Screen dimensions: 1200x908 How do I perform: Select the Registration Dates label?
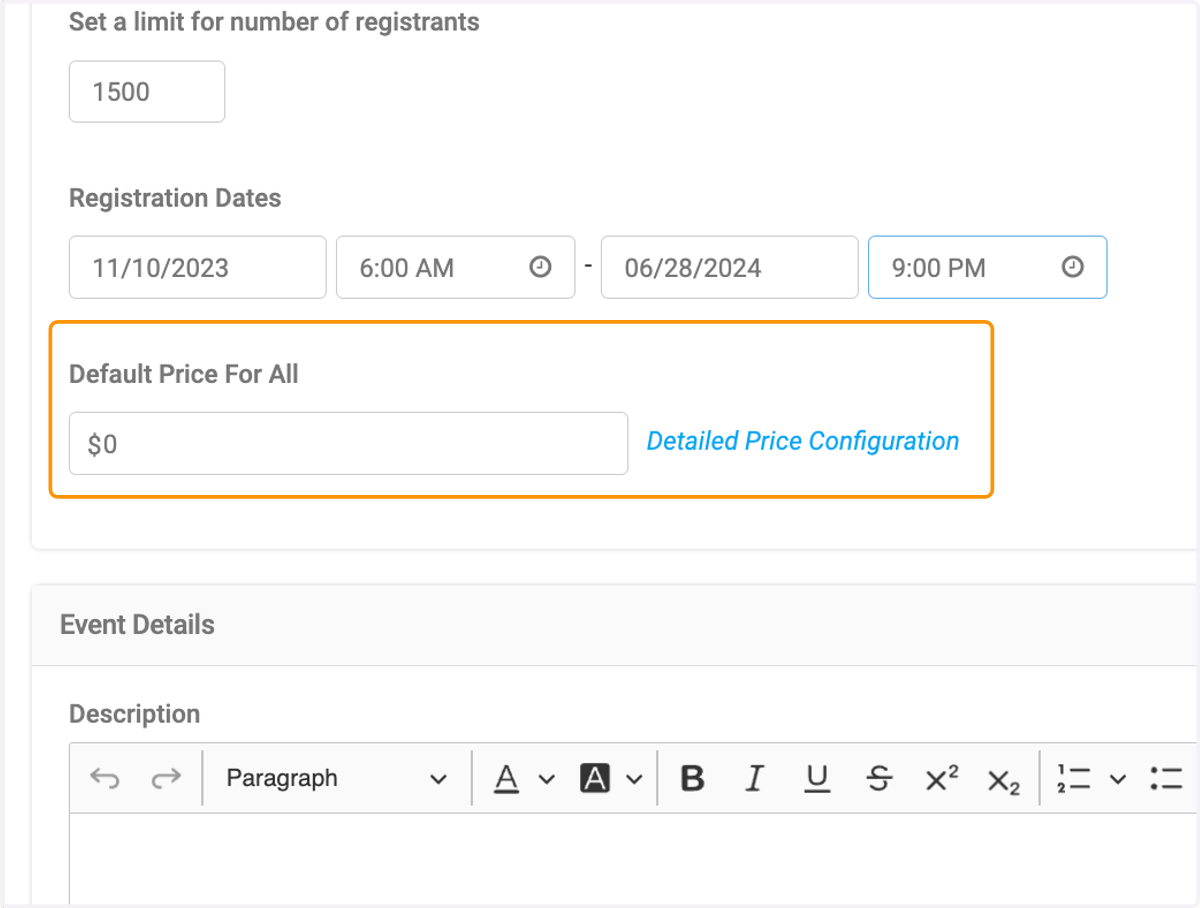(x=175, y=198)
